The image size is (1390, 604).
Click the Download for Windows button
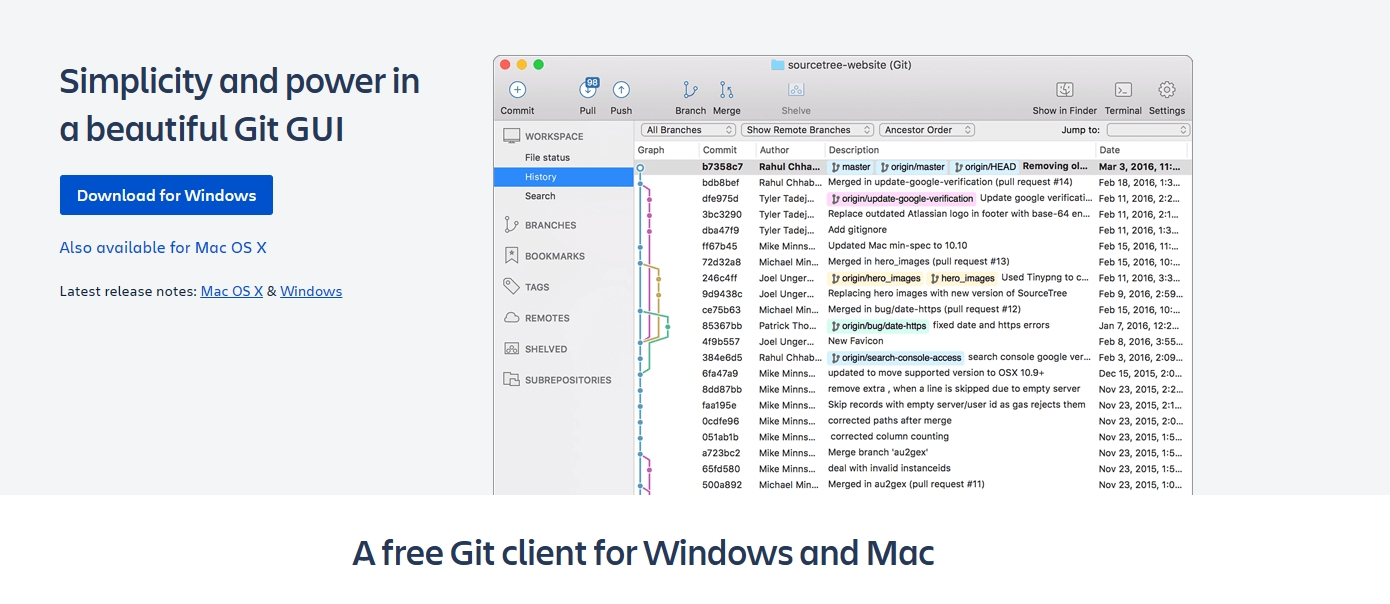coord(166,195)
